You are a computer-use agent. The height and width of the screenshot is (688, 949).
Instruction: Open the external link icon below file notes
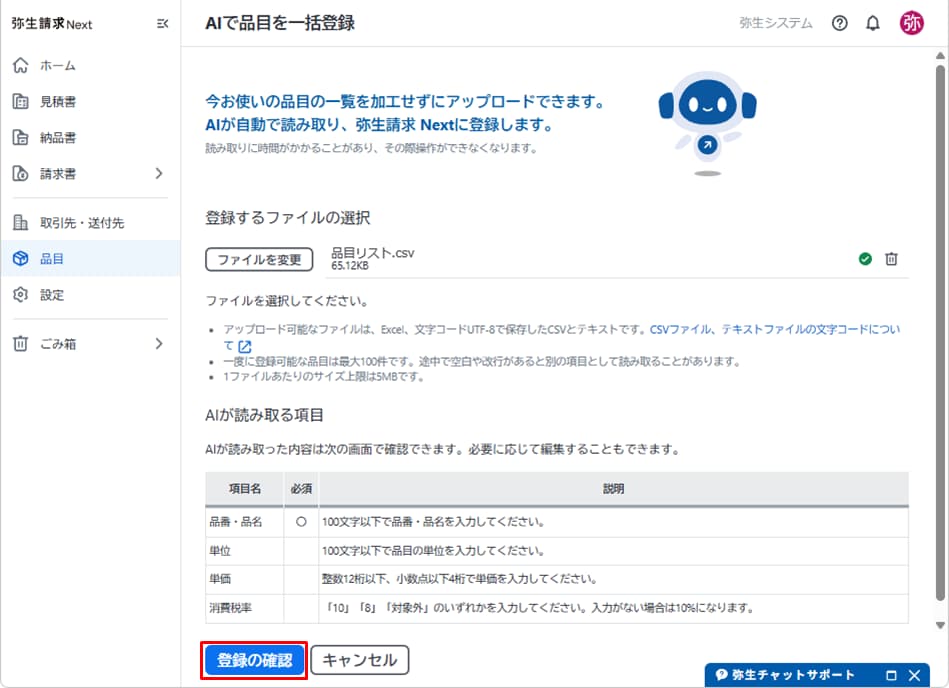coord(217,346)
